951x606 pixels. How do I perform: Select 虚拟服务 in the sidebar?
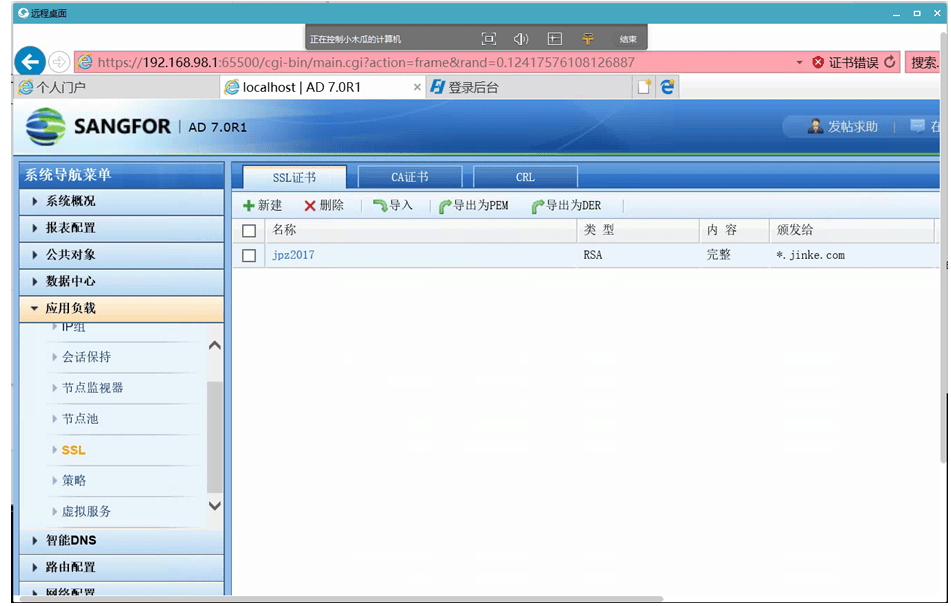[x=86, y=511]
